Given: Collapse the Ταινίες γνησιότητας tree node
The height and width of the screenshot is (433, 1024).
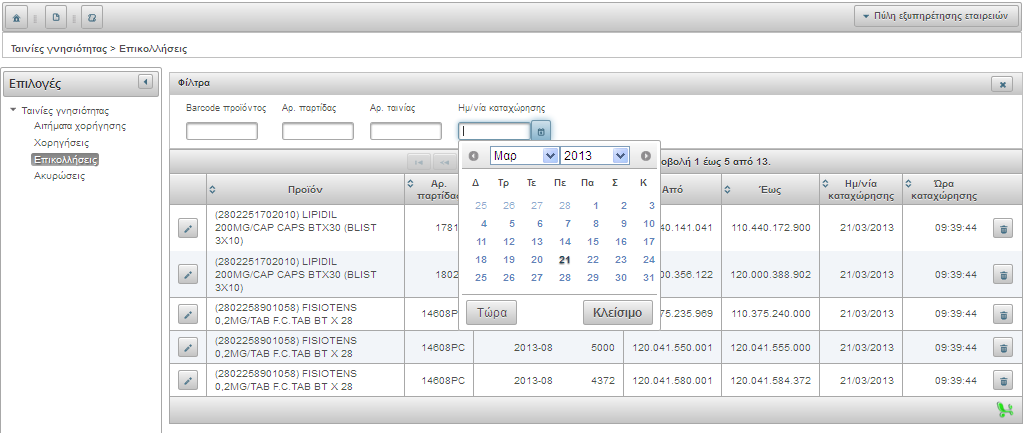Looking at the screenshot, I should [x=14, y=110].
